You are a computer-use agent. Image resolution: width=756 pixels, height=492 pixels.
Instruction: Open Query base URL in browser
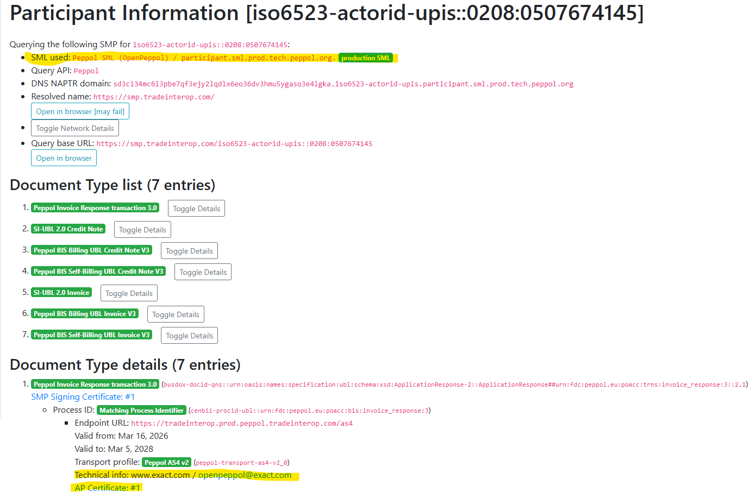[64, 158]
